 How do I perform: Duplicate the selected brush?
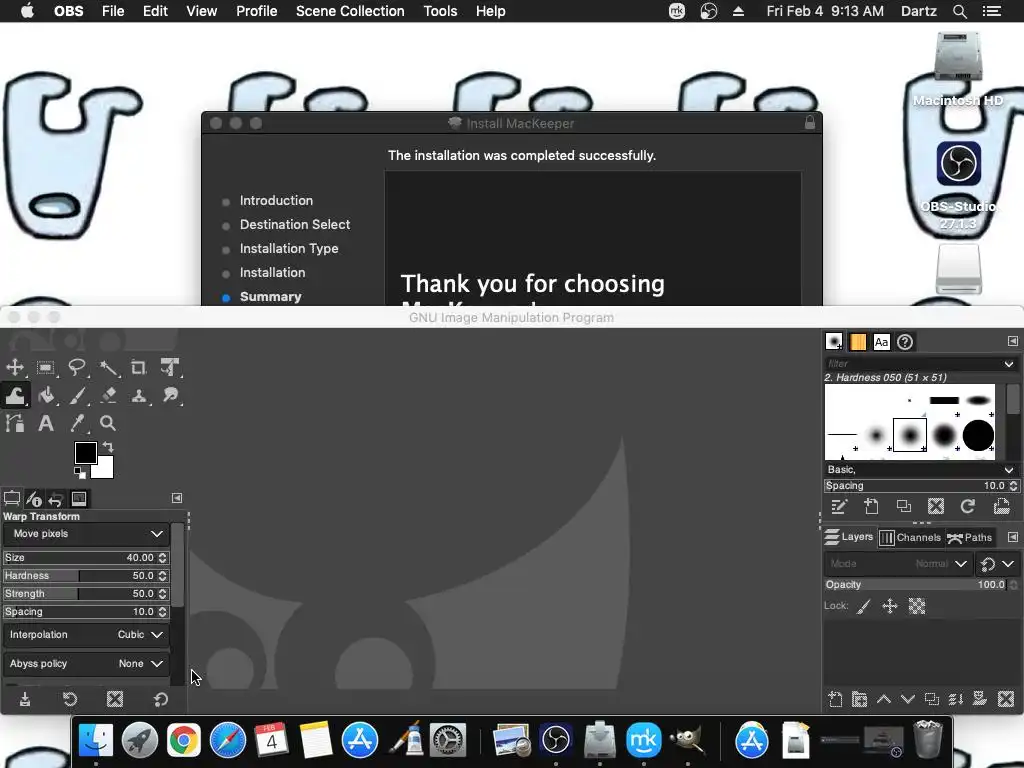click(904, 506)
